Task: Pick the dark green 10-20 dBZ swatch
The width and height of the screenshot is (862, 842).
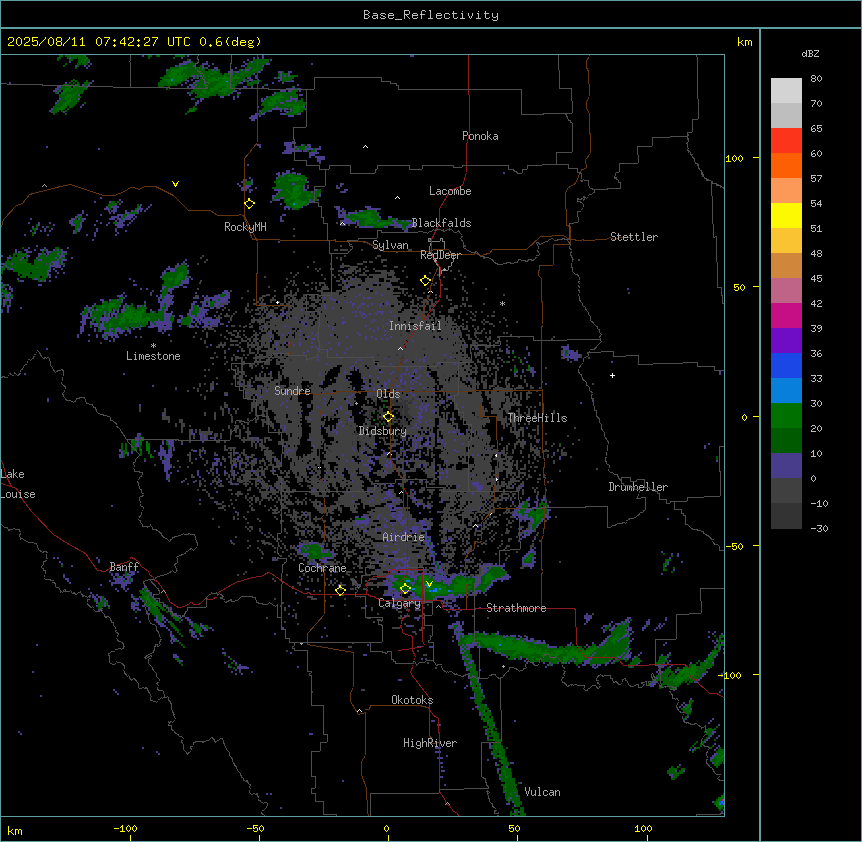Action: coord(786,441)
